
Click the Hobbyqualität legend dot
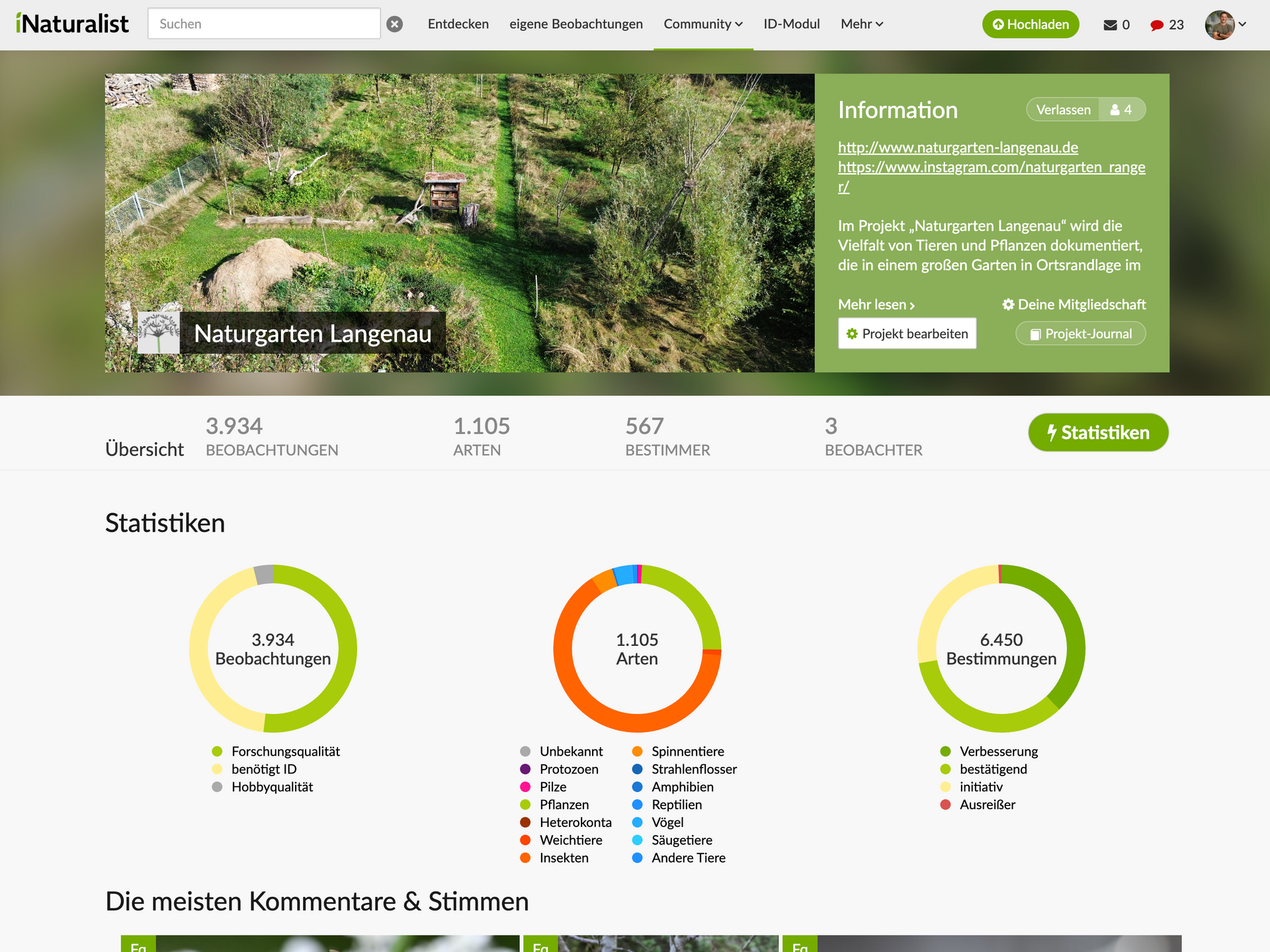coord(217,787)
